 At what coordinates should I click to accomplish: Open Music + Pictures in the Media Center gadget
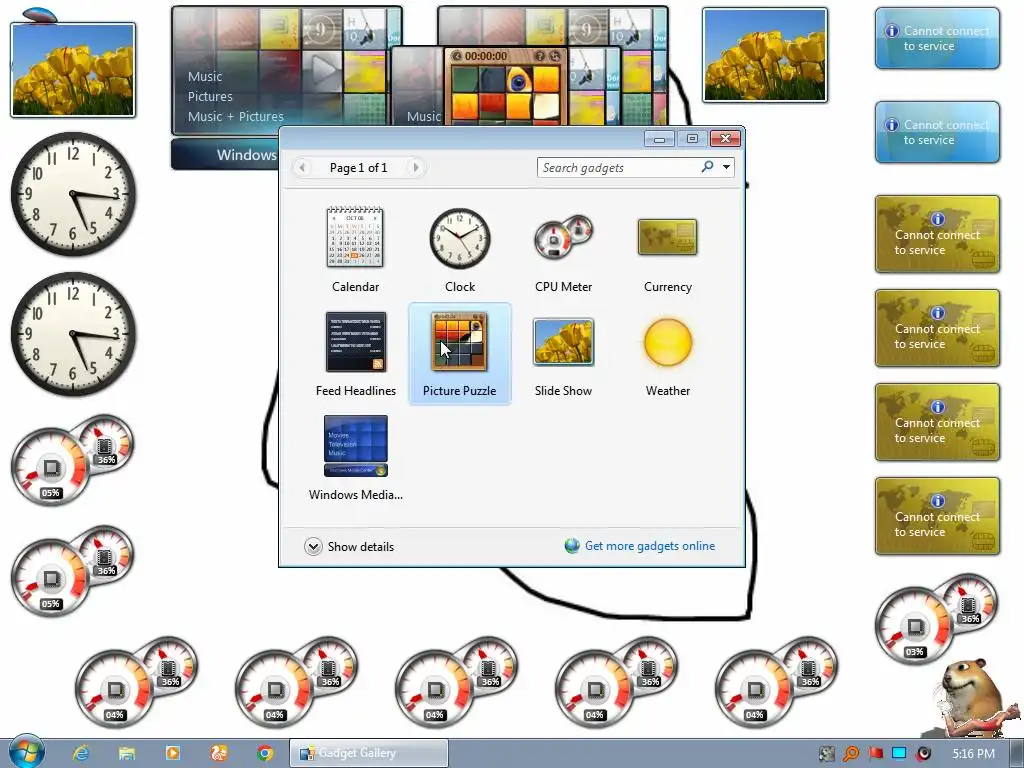click(x=236, y=116)
